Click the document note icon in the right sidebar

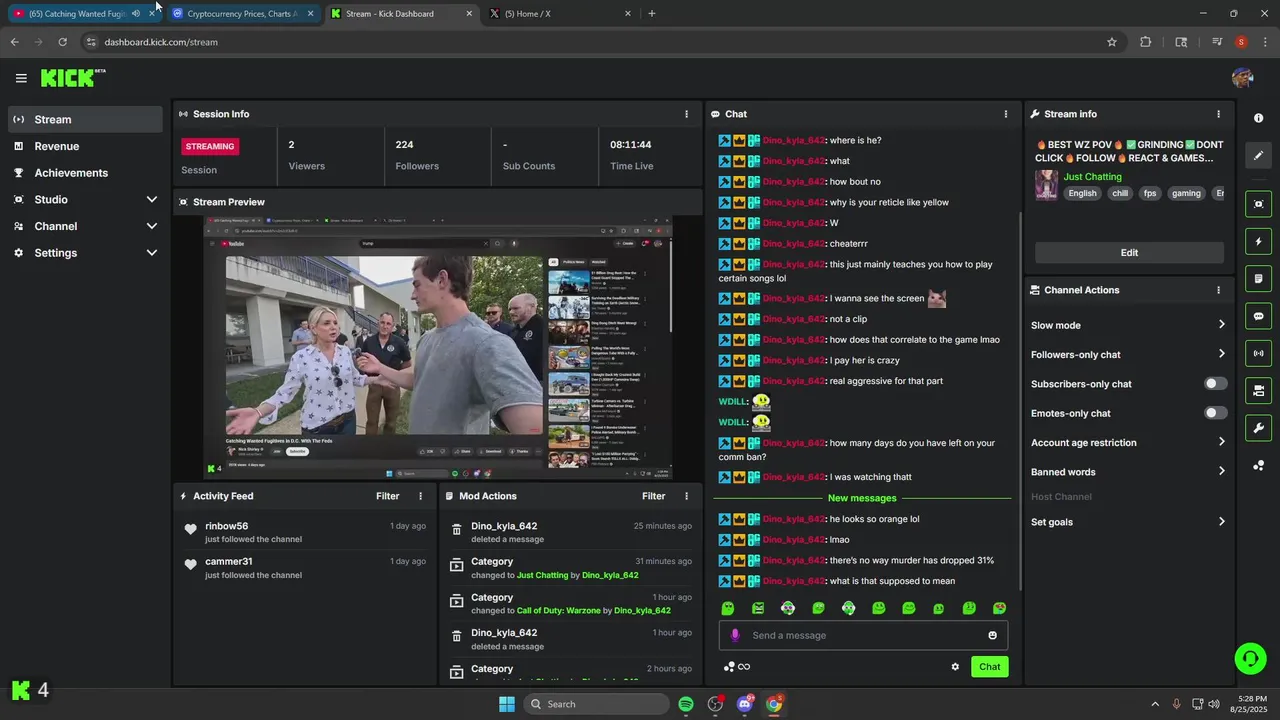coord(1258,278)
